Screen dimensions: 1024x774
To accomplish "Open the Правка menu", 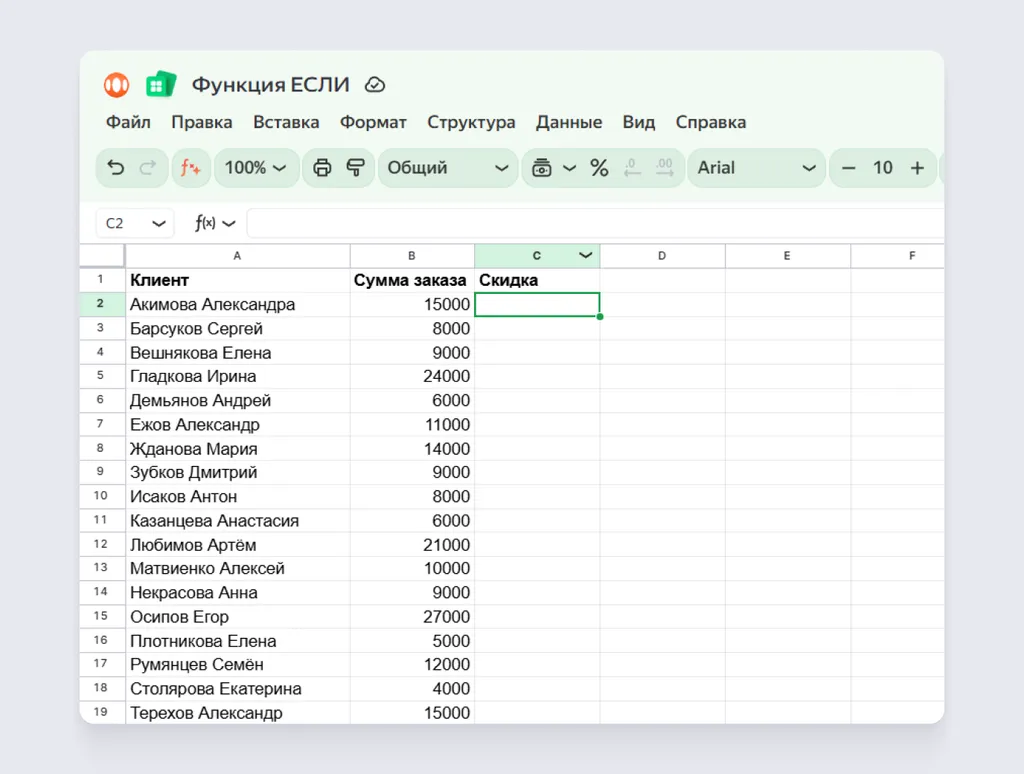I will pyautogui.click(x=202, y=122).
